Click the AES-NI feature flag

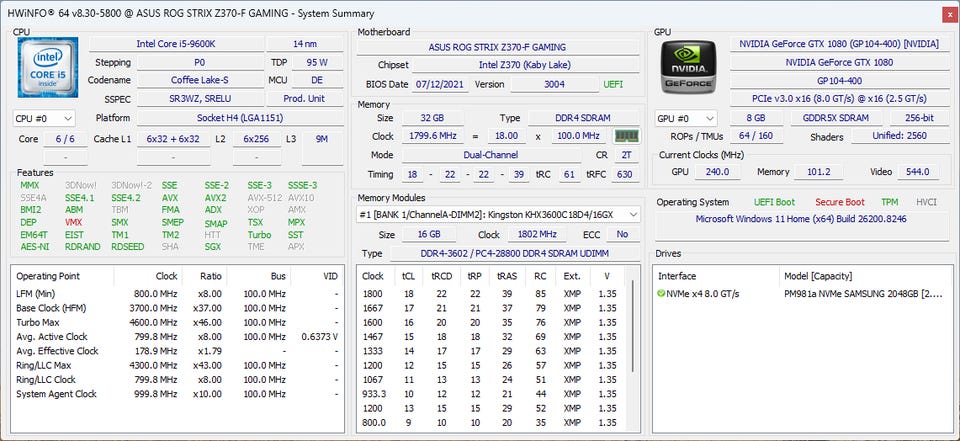[x=34, y=247]
